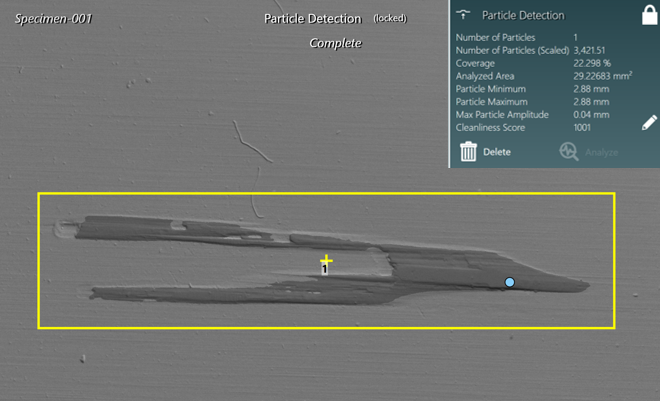Viewport: 660px width, 401px height.
Task: Click the scaled value 3,421.51
Action: pos(589,50)
